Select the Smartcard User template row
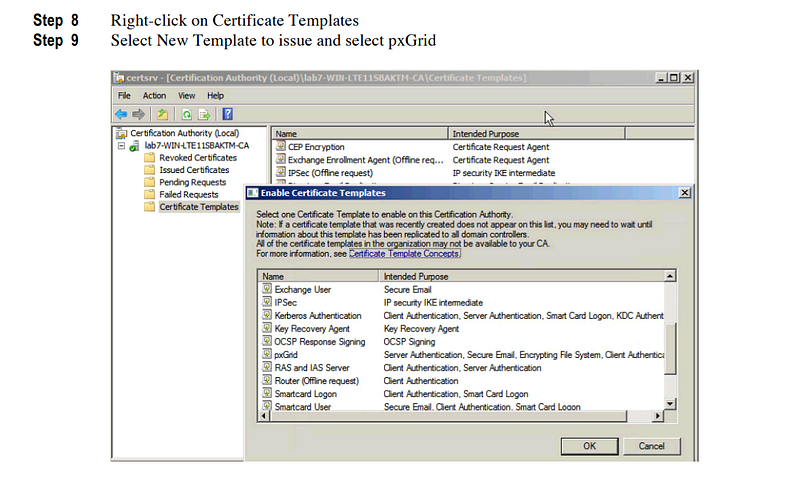This screenshot has width=800, height=485. [x=462, y=406]
